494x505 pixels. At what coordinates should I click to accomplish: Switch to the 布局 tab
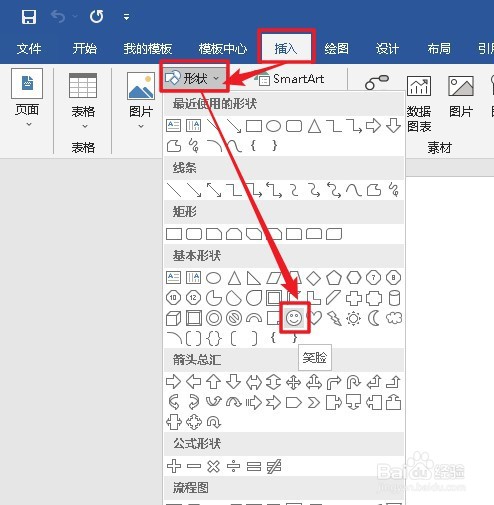(439, 49)
